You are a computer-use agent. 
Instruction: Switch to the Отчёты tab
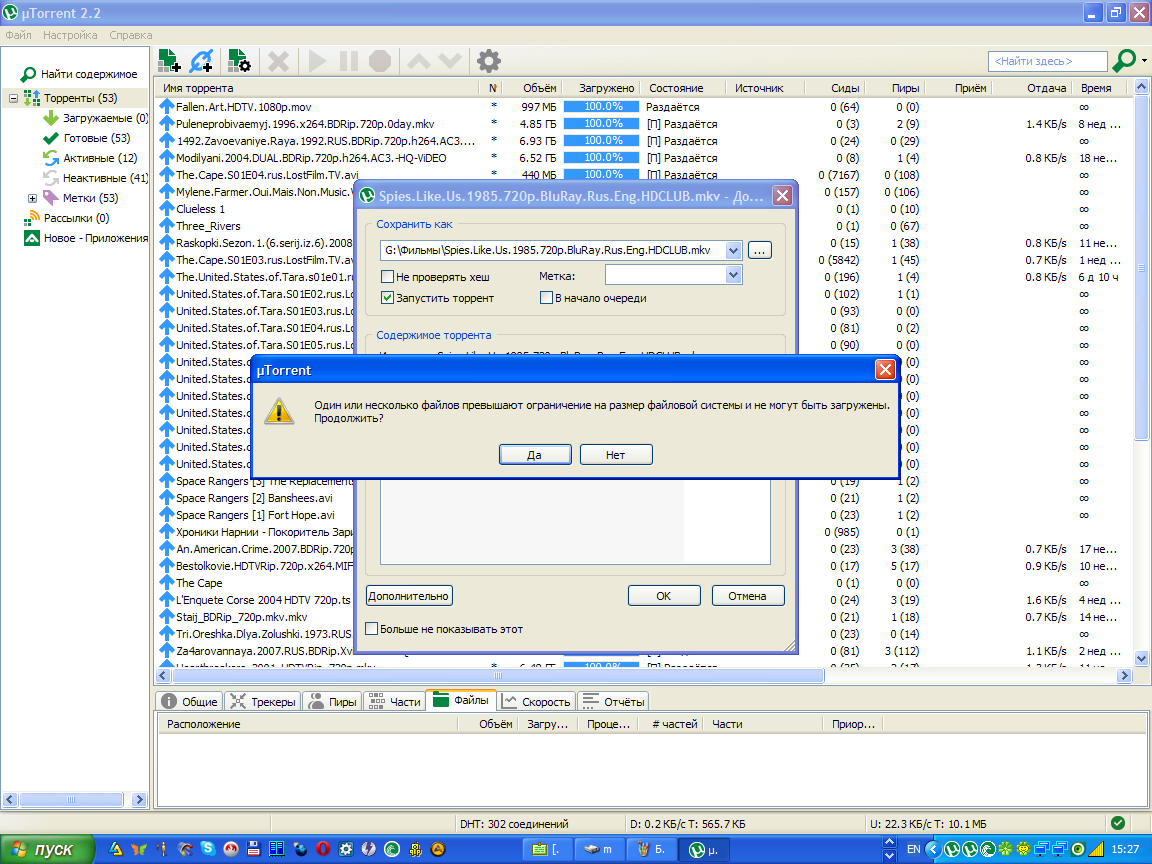(x=613, y=702)
